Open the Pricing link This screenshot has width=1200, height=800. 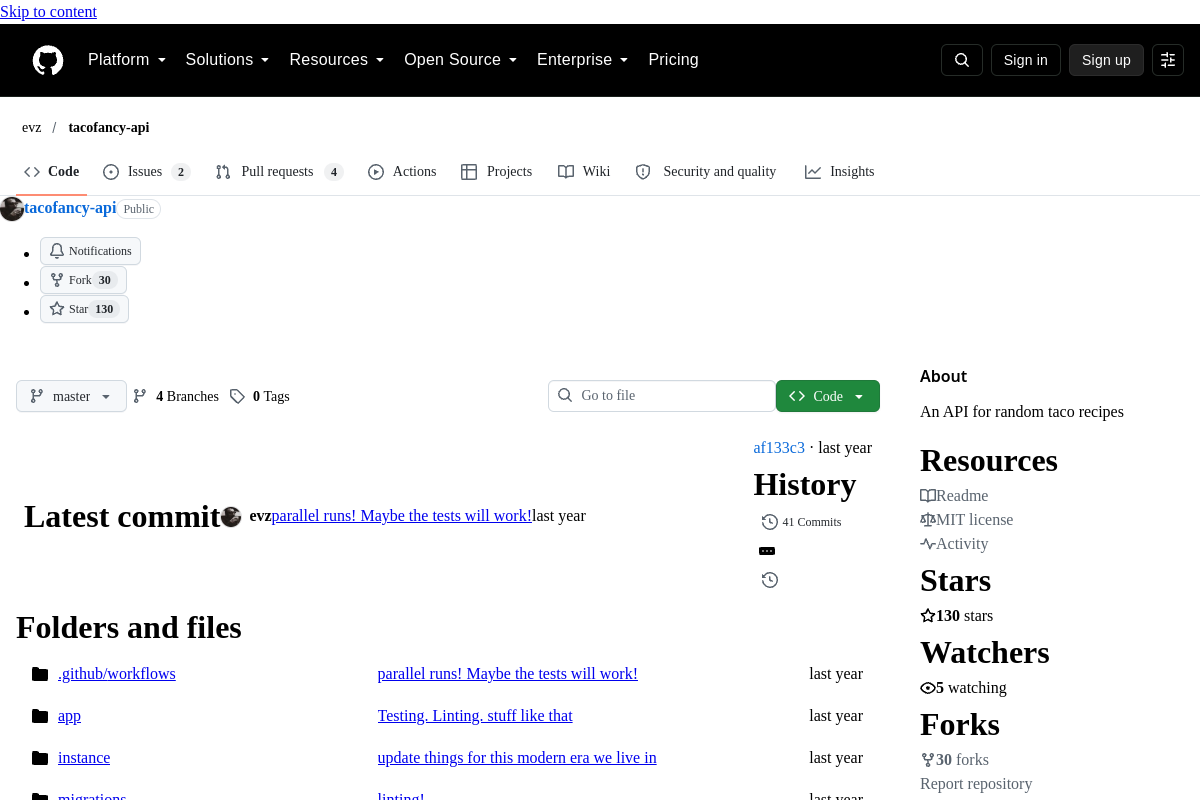673,60
